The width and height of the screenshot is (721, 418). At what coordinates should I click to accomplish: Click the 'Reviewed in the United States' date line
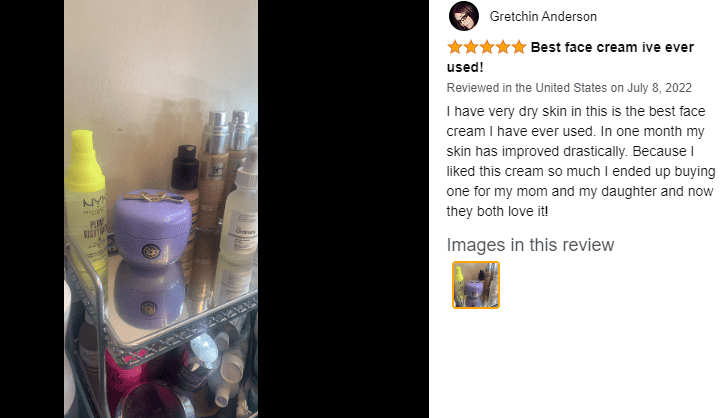[x=569, y=88]
